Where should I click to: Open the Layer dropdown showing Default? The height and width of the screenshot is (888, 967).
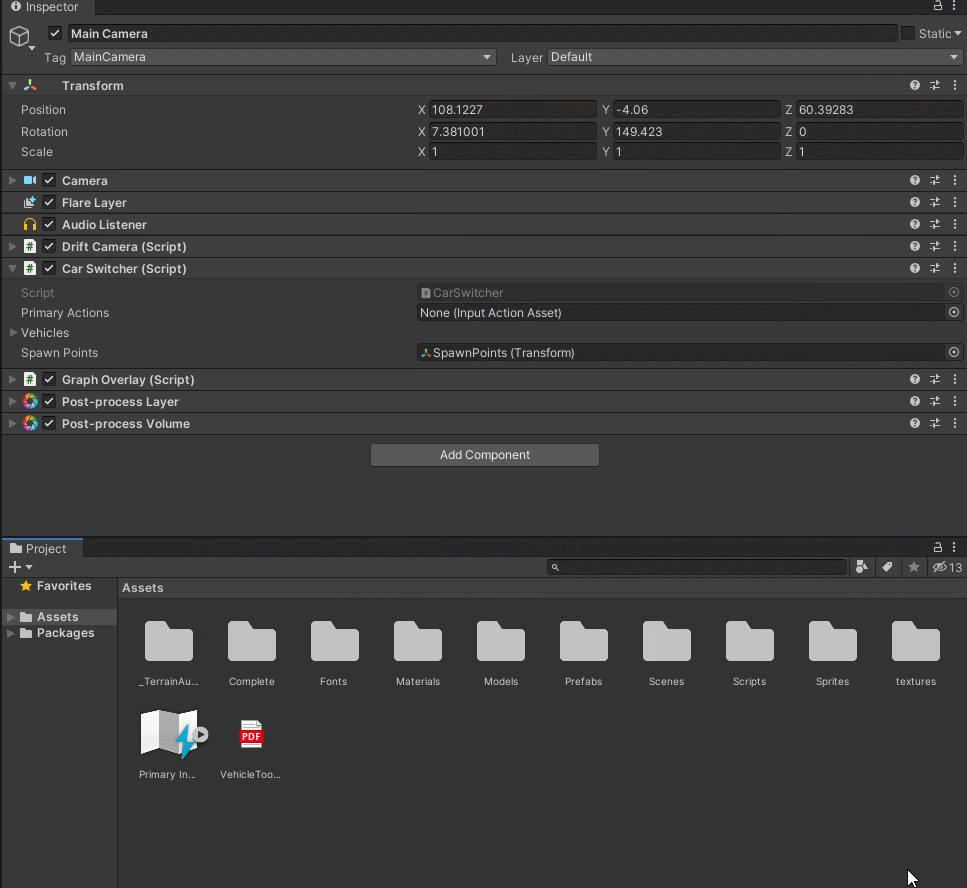point(754,58)
